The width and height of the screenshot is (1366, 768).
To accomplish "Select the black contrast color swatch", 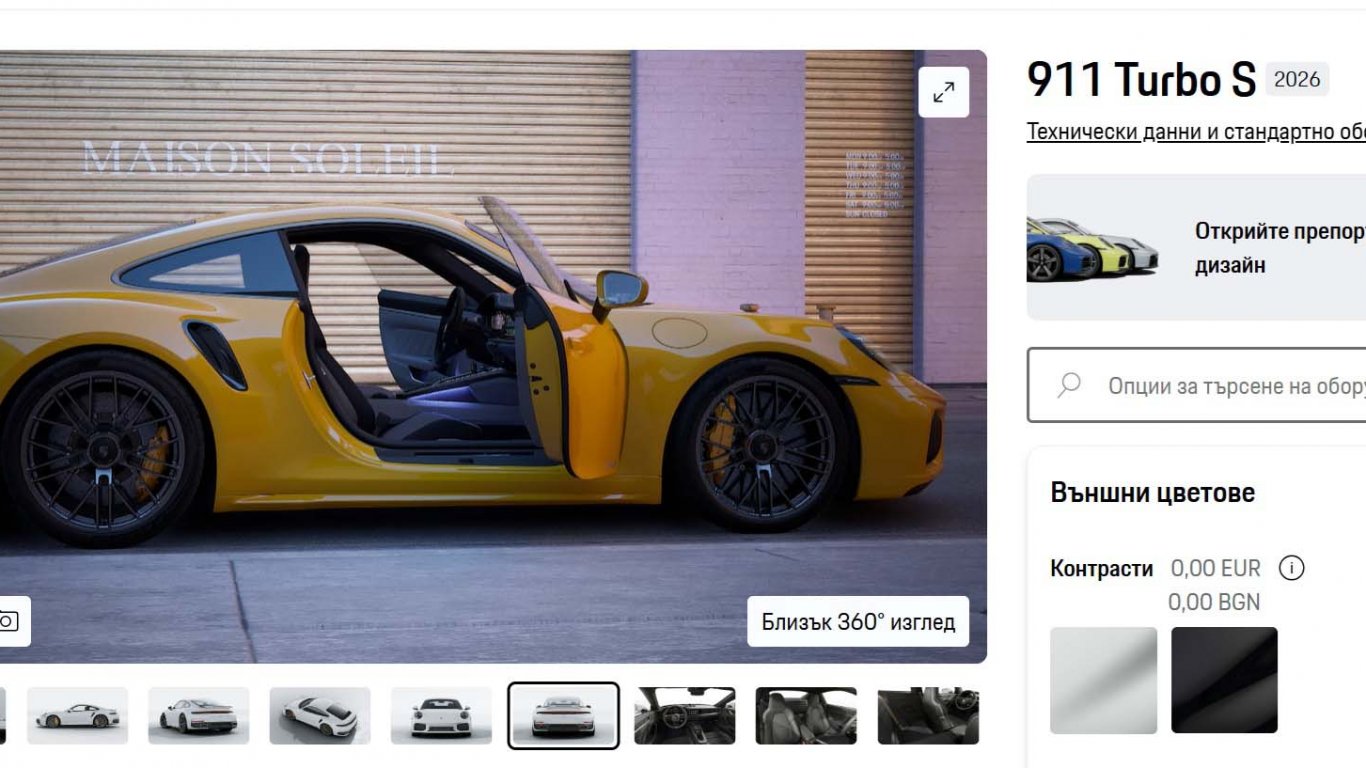I will pyautogui.click(x=1224, y=680).
